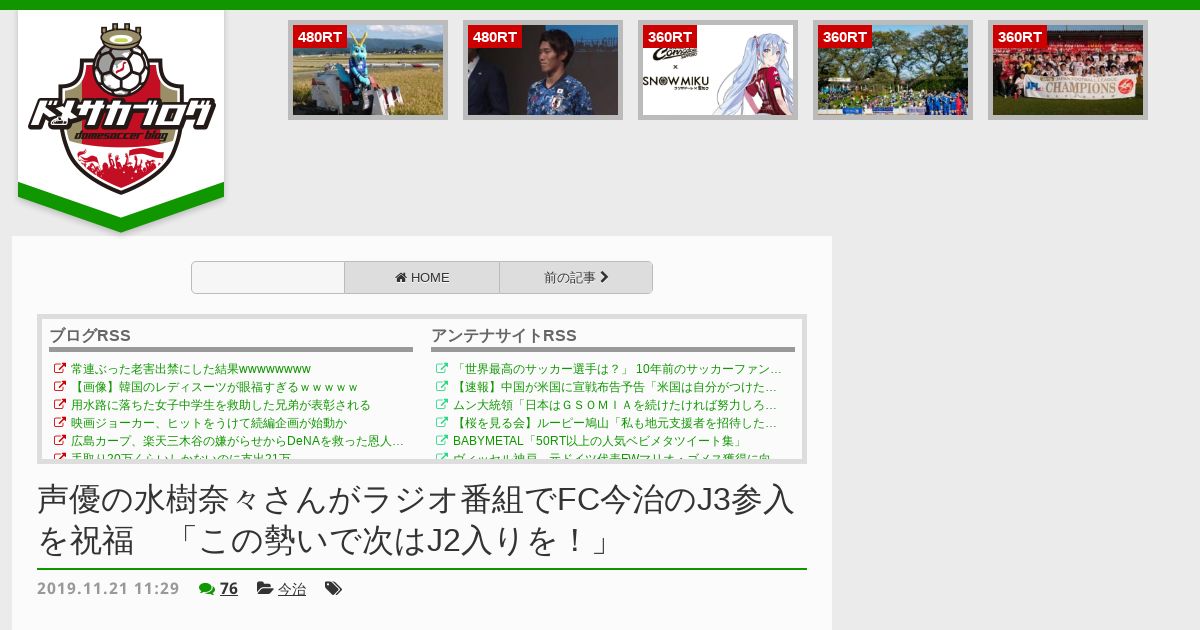This screenshot has width=1200, height=630.
Task: Open the 76 comments link
Action: (x=229, y=589)
